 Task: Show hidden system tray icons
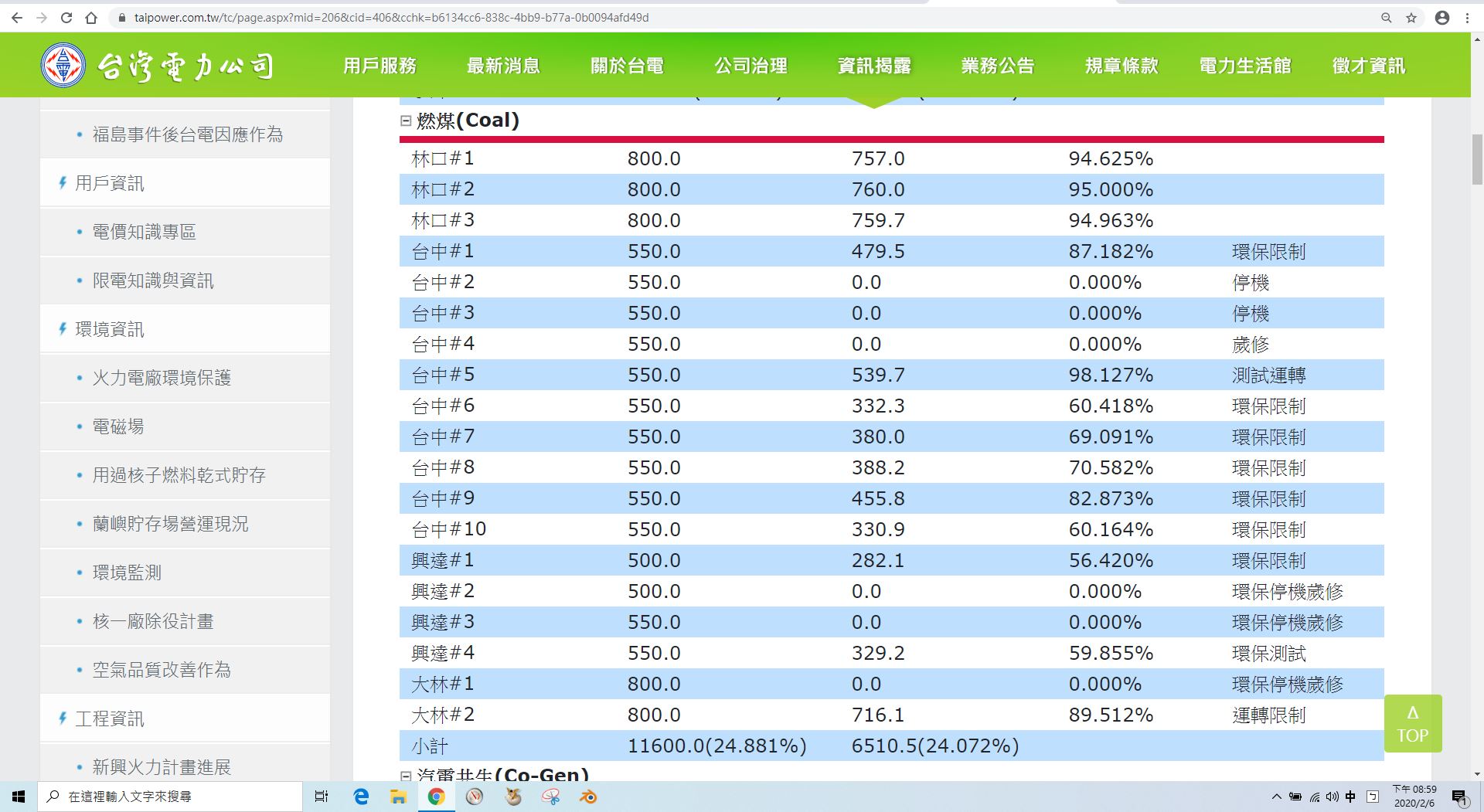pos(1276,797)
